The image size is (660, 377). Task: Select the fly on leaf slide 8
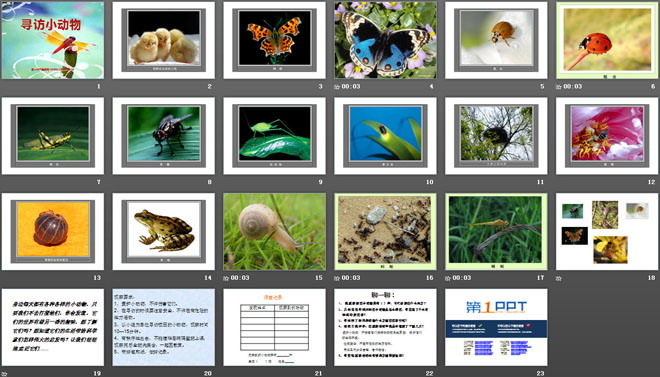164,136
